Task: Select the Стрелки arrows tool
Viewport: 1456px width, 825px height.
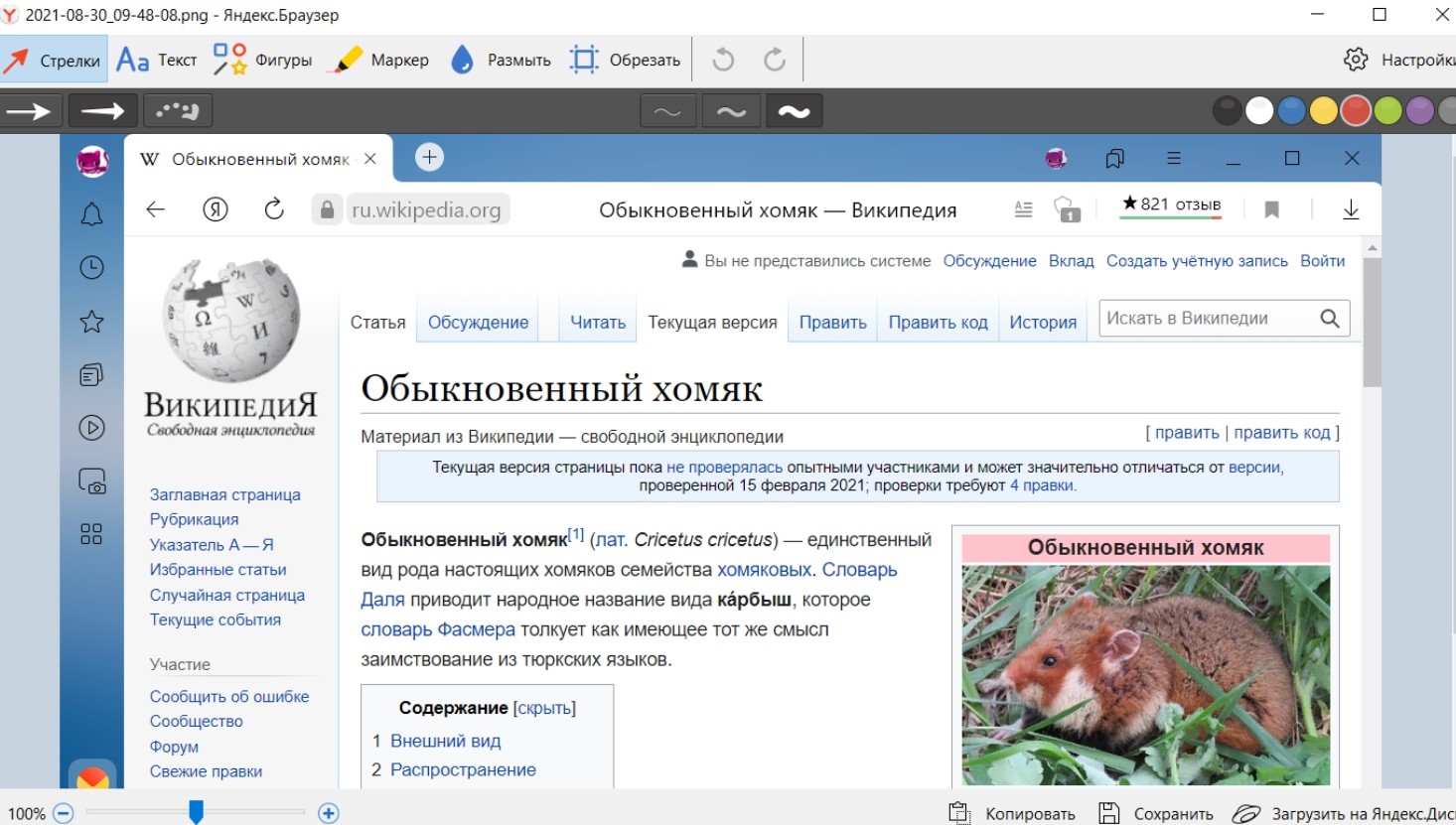Action: click(54, 61)
